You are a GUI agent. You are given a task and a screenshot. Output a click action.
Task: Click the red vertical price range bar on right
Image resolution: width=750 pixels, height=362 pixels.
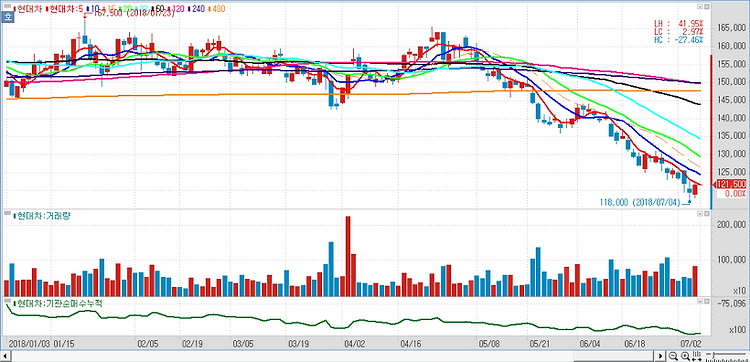click(x=711, y=120)
